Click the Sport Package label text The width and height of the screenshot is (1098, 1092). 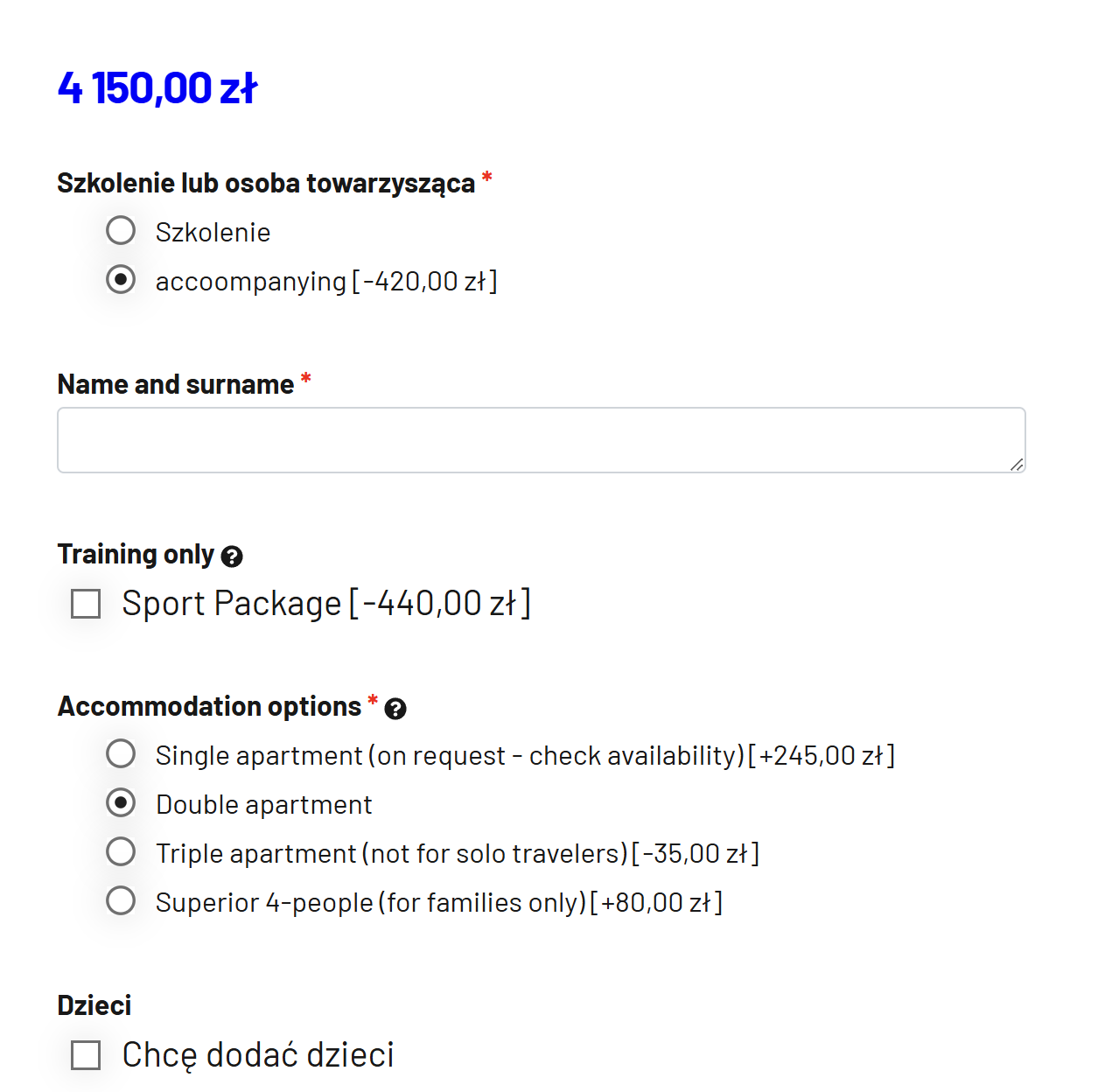[x=326, y=604]
